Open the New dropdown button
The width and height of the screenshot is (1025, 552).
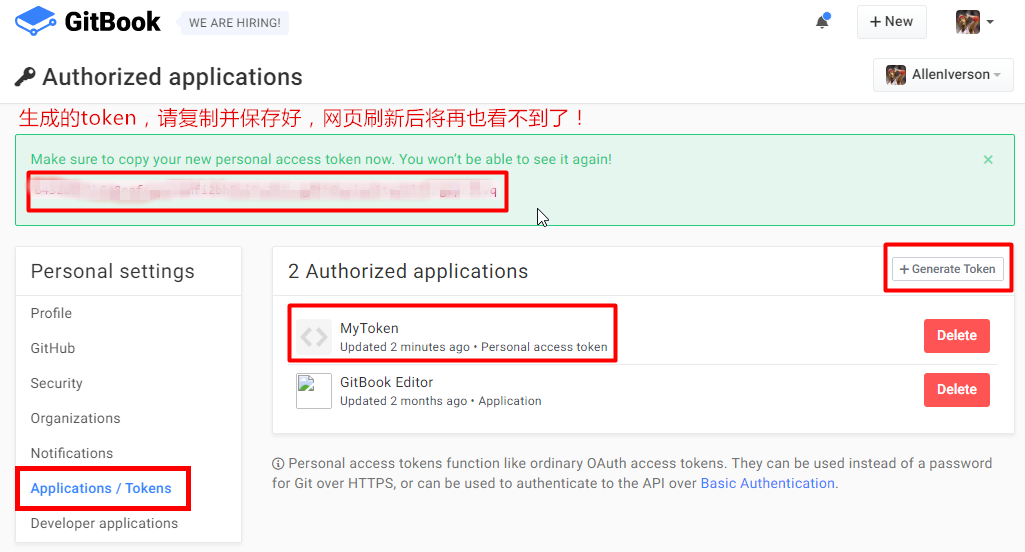point(891,21)
